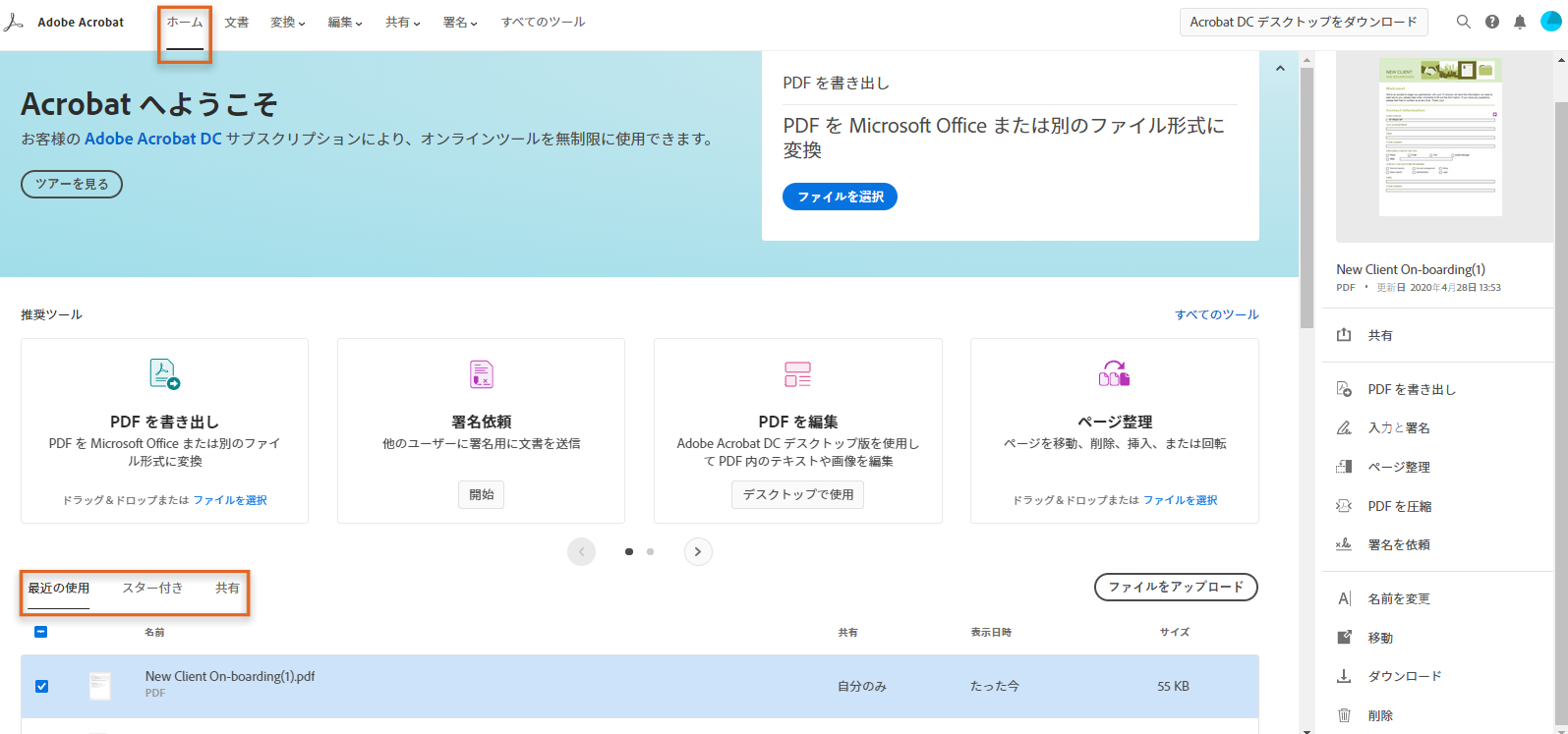The height and width of the screenshot is (734, 1568).
Task: Click the Acrobat DC デスクトップをダウンロード button
Action: click(1304, 22)
